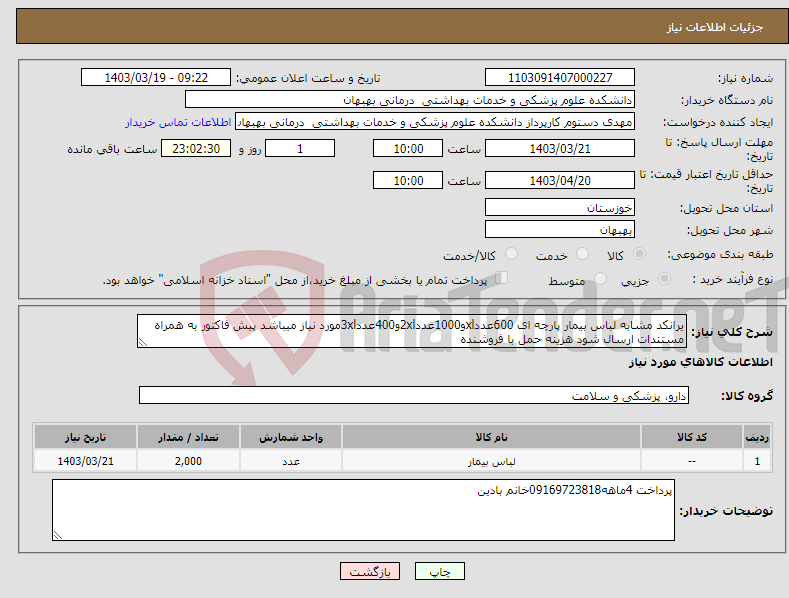Click the remaining days field showing 1
The width and height of the screenshot is (789, 598).
(x=300, y=148)
